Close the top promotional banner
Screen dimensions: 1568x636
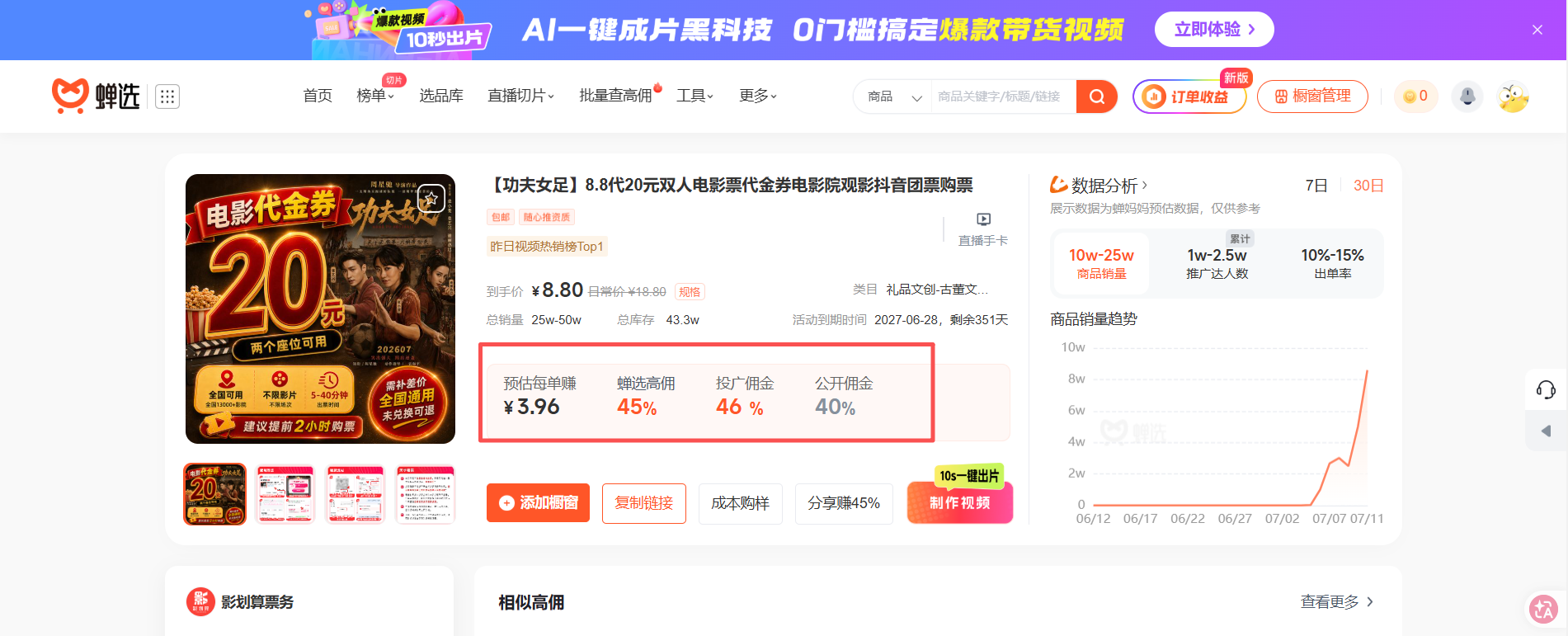[1537, 30]
